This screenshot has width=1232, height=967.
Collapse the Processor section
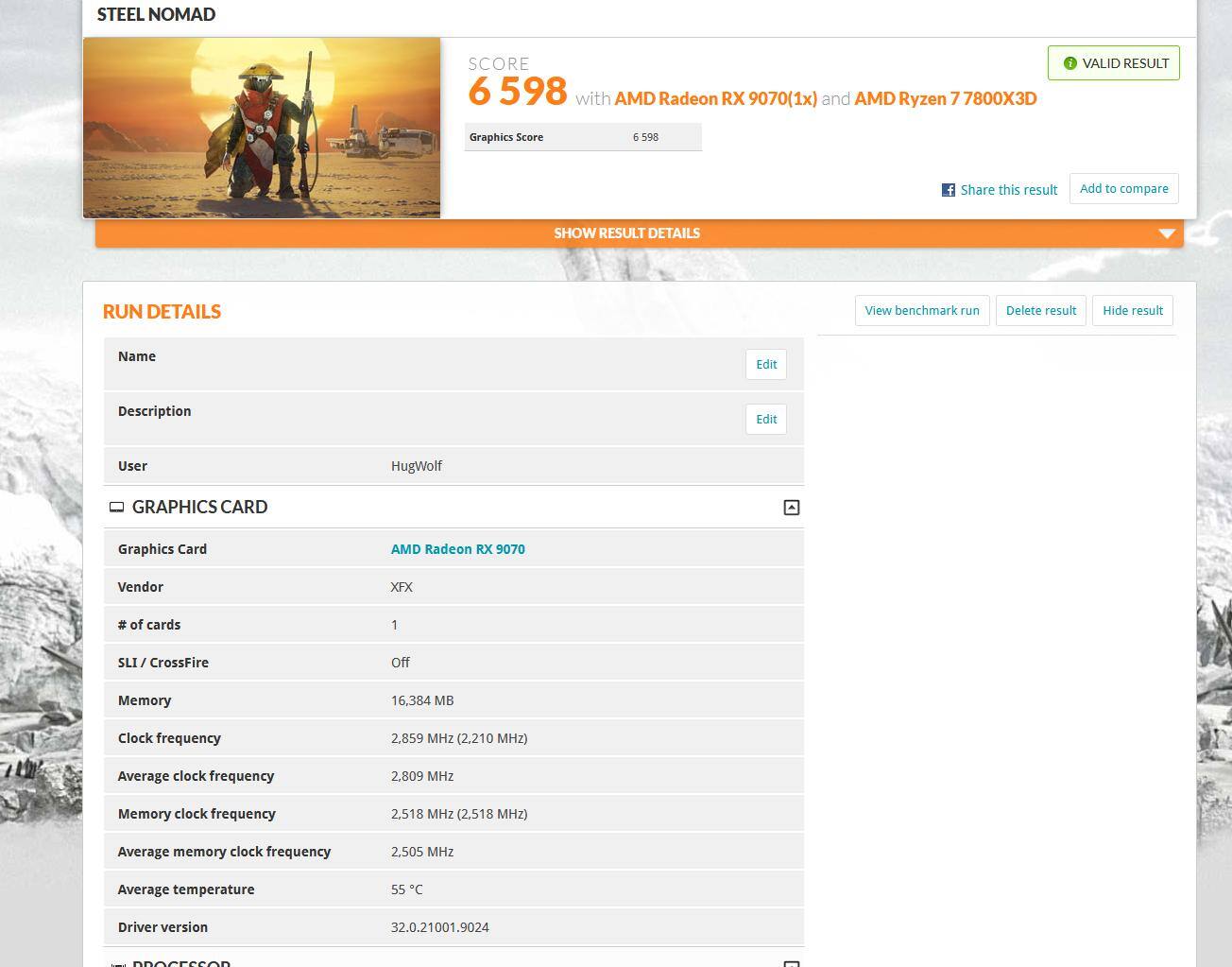[792, 963]
